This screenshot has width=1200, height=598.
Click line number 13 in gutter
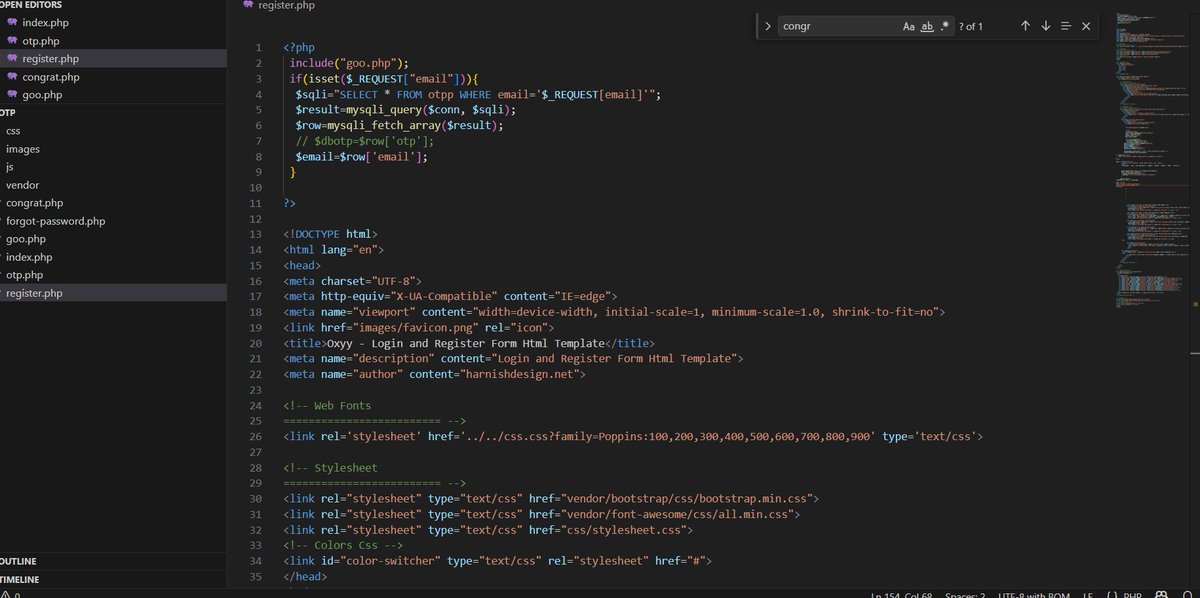click(x=255, y=234)
